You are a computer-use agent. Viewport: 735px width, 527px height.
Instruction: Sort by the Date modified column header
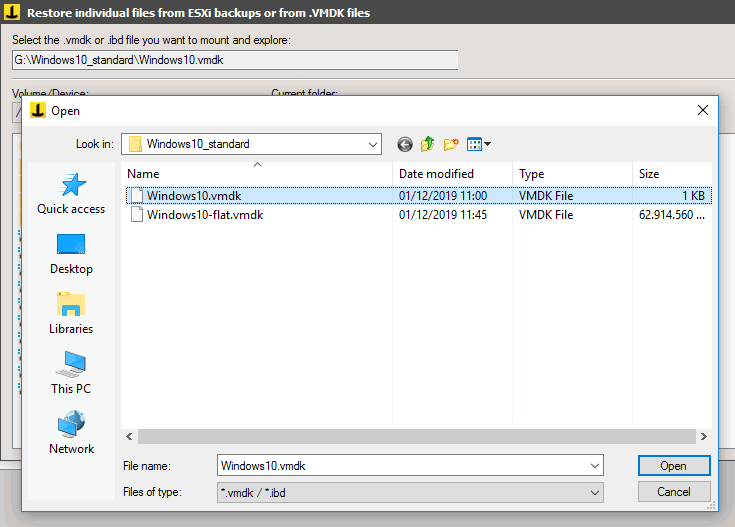[452, 174]
